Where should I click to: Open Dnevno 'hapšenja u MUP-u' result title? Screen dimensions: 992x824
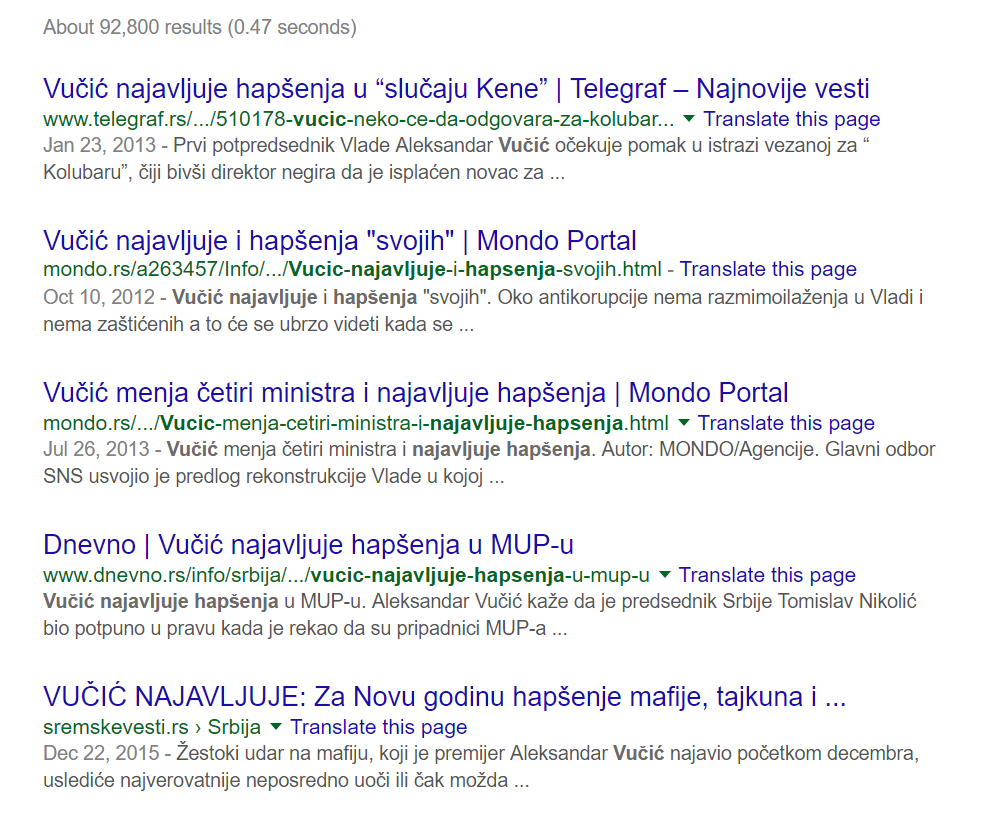[308, 545]
